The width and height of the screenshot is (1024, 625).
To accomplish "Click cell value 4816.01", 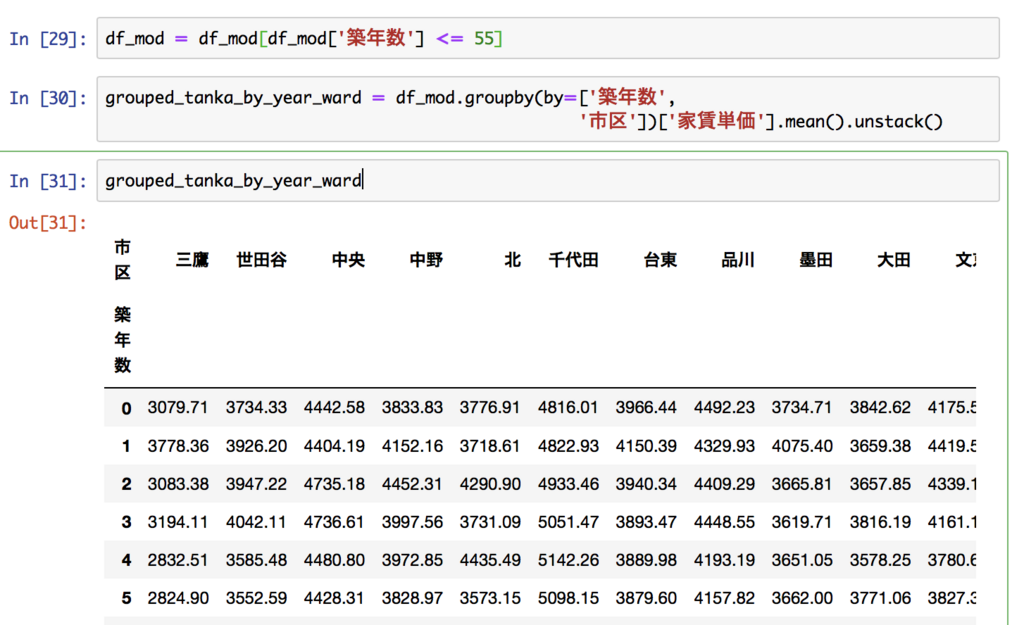I will coord(568,408).
